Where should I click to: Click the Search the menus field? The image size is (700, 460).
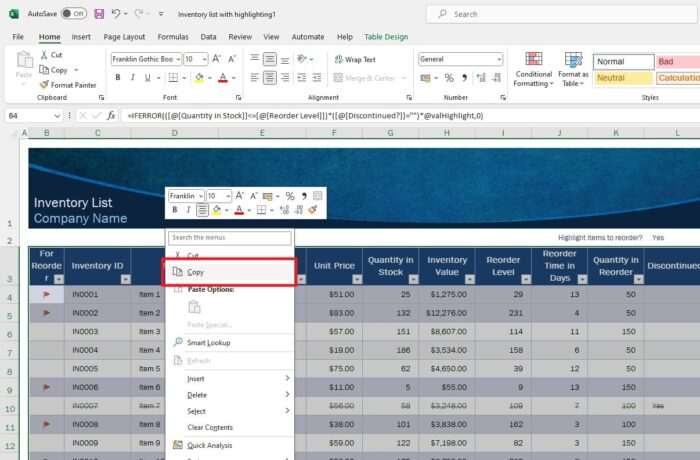[229, 238]
